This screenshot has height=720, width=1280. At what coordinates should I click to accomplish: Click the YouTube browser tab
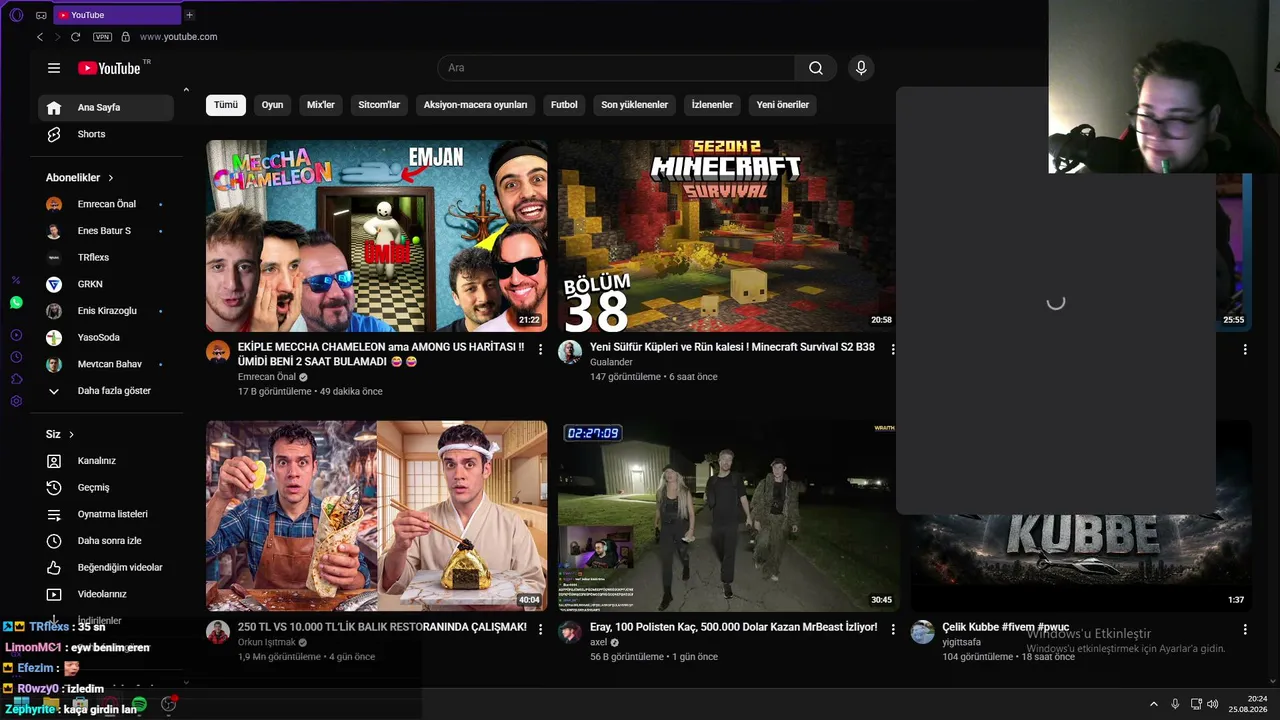pyautogui.click(x=116, y=15)
